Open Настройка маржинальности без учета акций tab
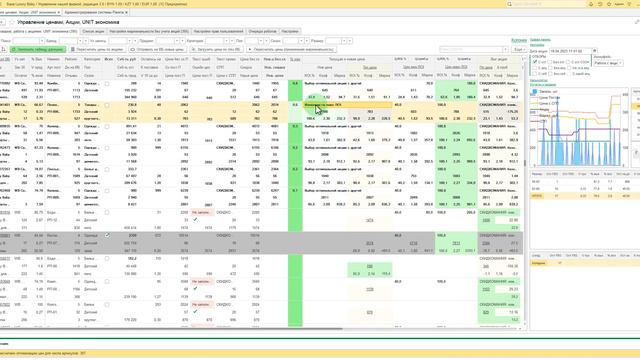This screenshot has width=640, height=360. [x=149, y=31]
